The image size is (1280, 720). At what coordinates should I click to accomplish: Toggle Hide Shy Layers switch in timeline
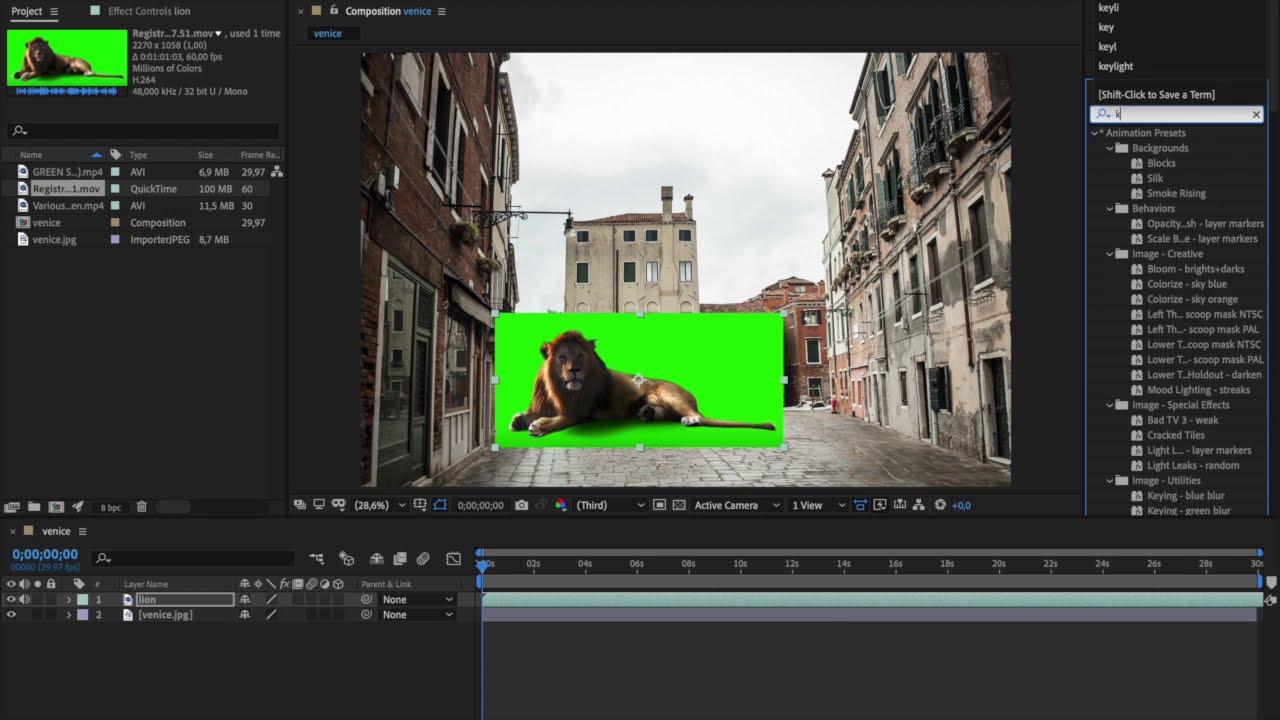point(377,558)
